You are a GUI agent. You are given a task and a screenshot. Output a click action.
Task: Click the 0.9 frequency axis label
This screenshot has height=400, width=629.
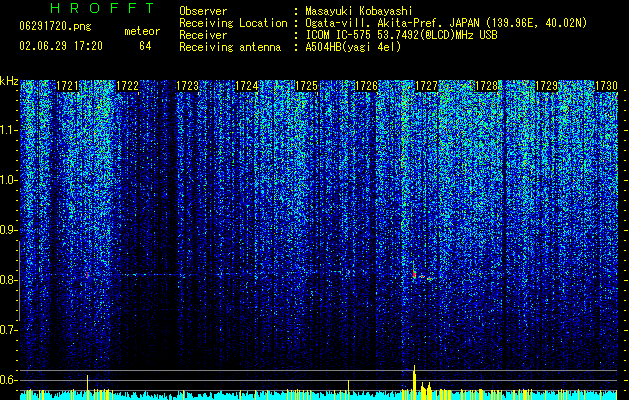click(9, 230)
